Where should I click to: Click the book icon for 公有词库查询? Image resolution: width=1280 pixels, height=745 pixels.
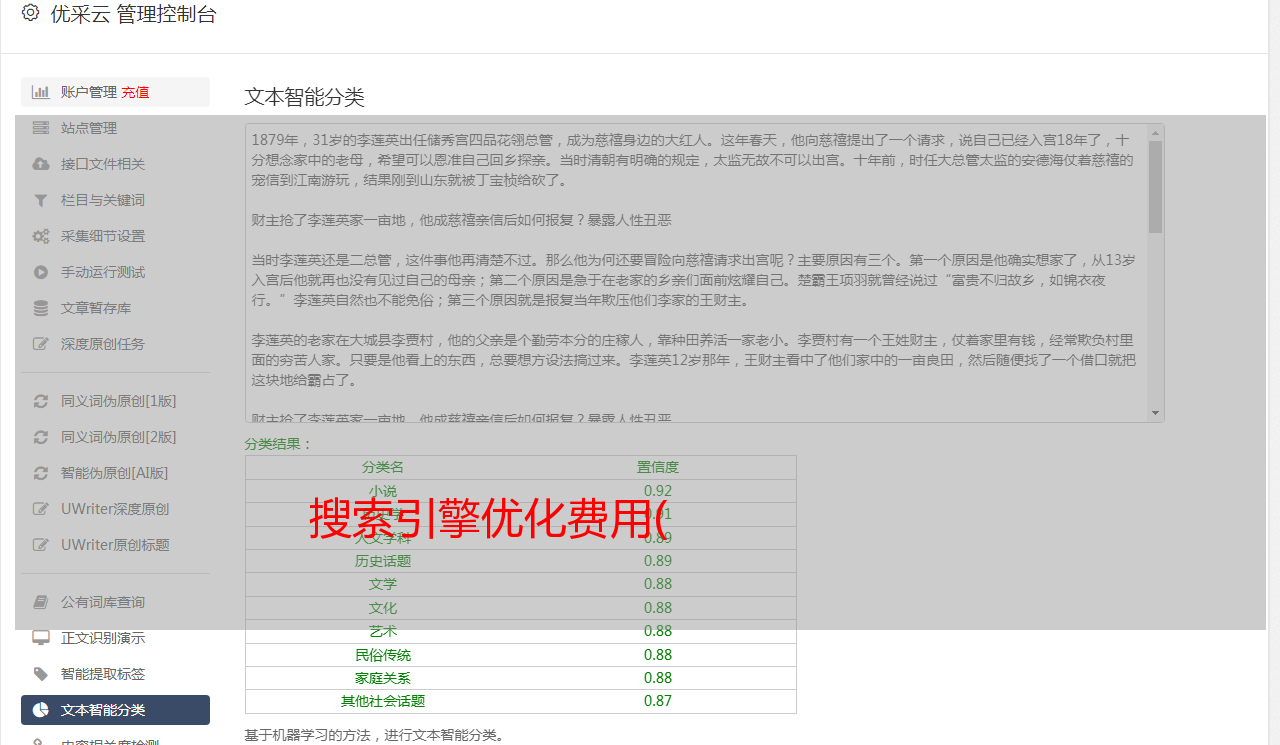tap(40, 602)
